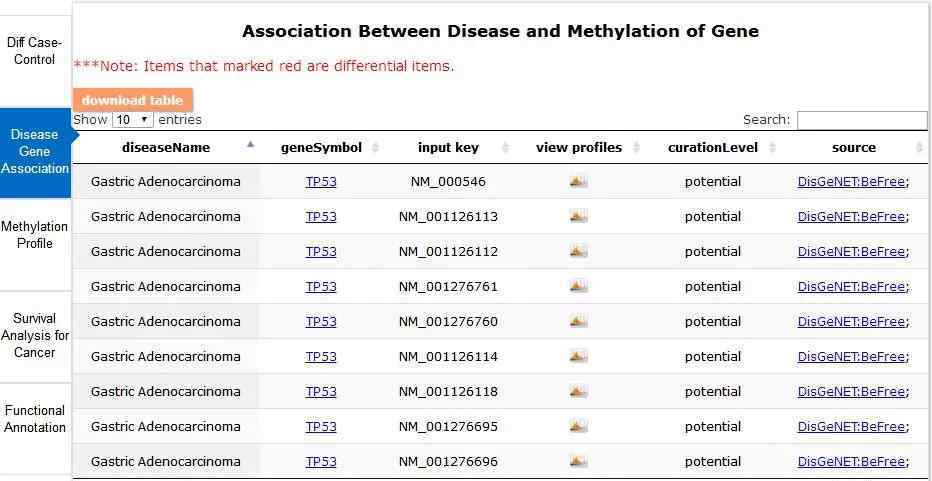Screen dimensions: 932x481
Task: Open view profiles icon for NM_001276760
Action: click(578, 322)
